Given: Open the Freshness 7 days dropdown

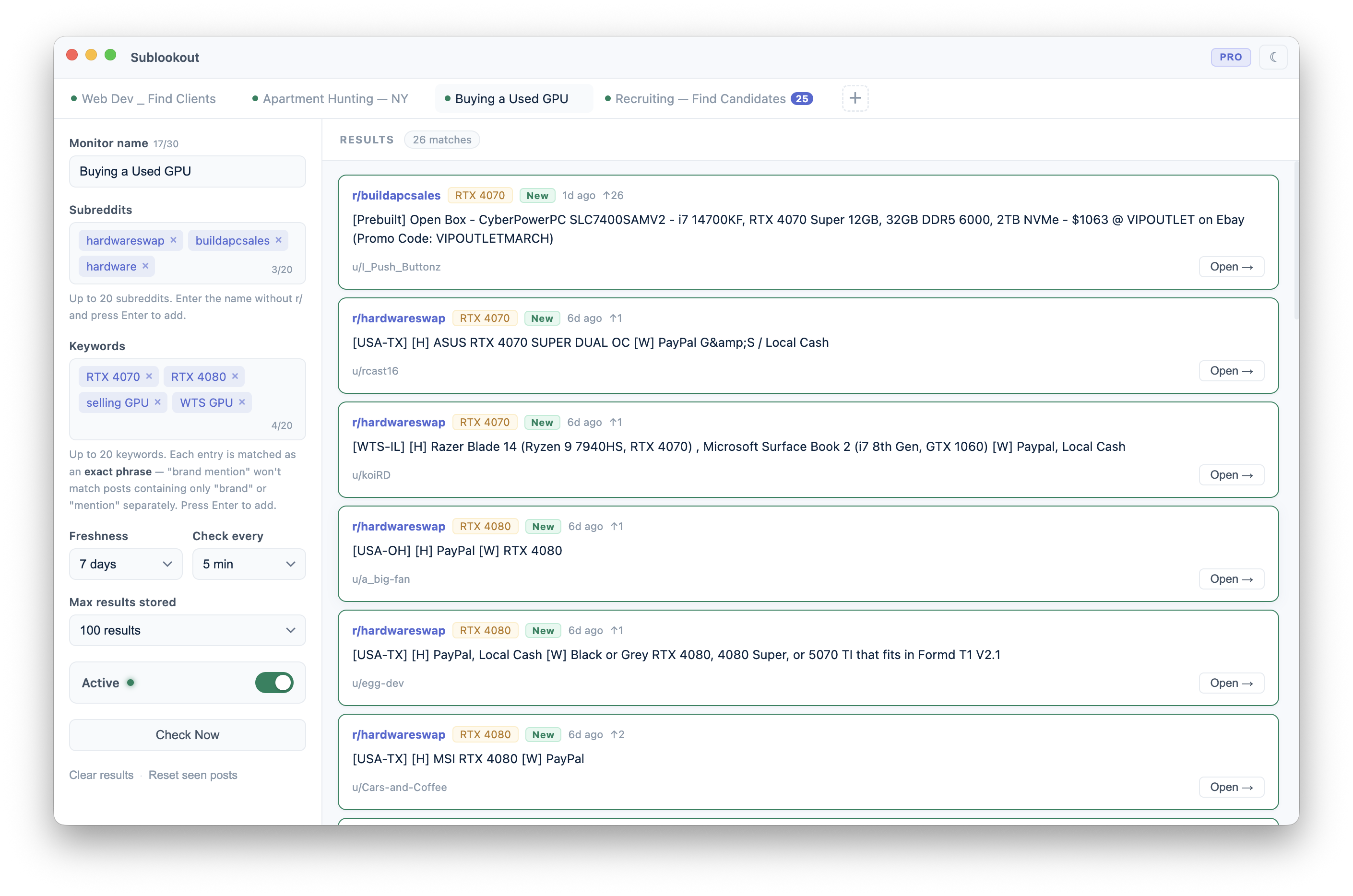Looking at the screenshot, I should (126, 564).
